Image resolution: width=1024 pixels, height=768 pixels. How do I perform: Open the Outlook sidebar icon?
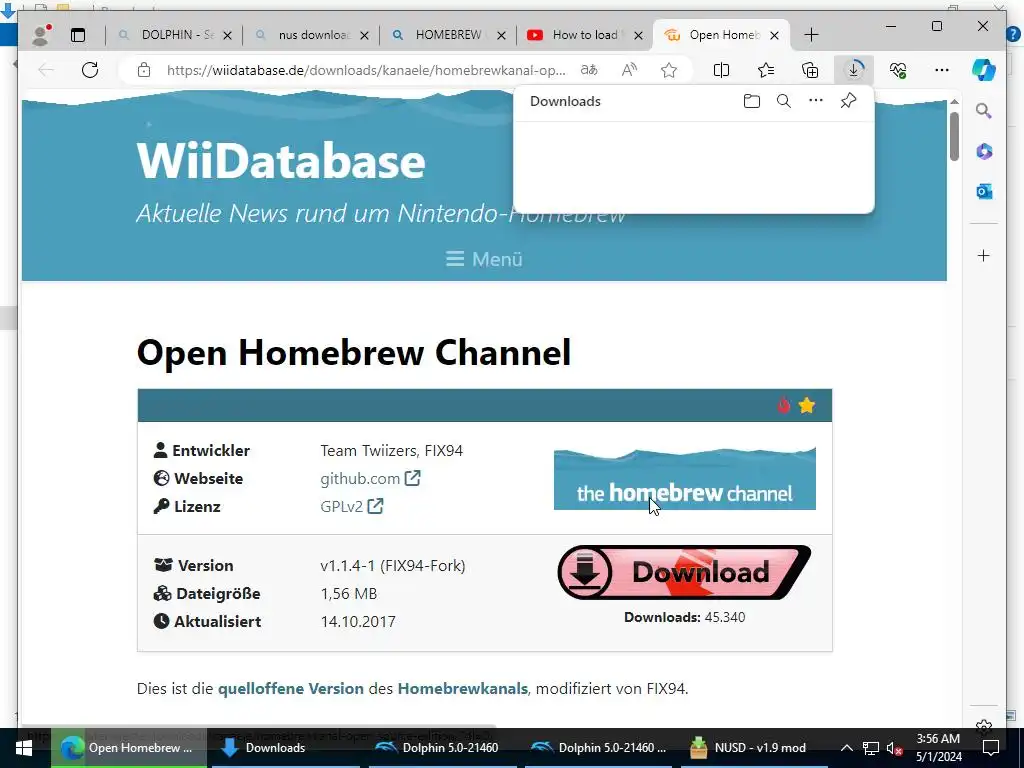[x=984, y=191]
